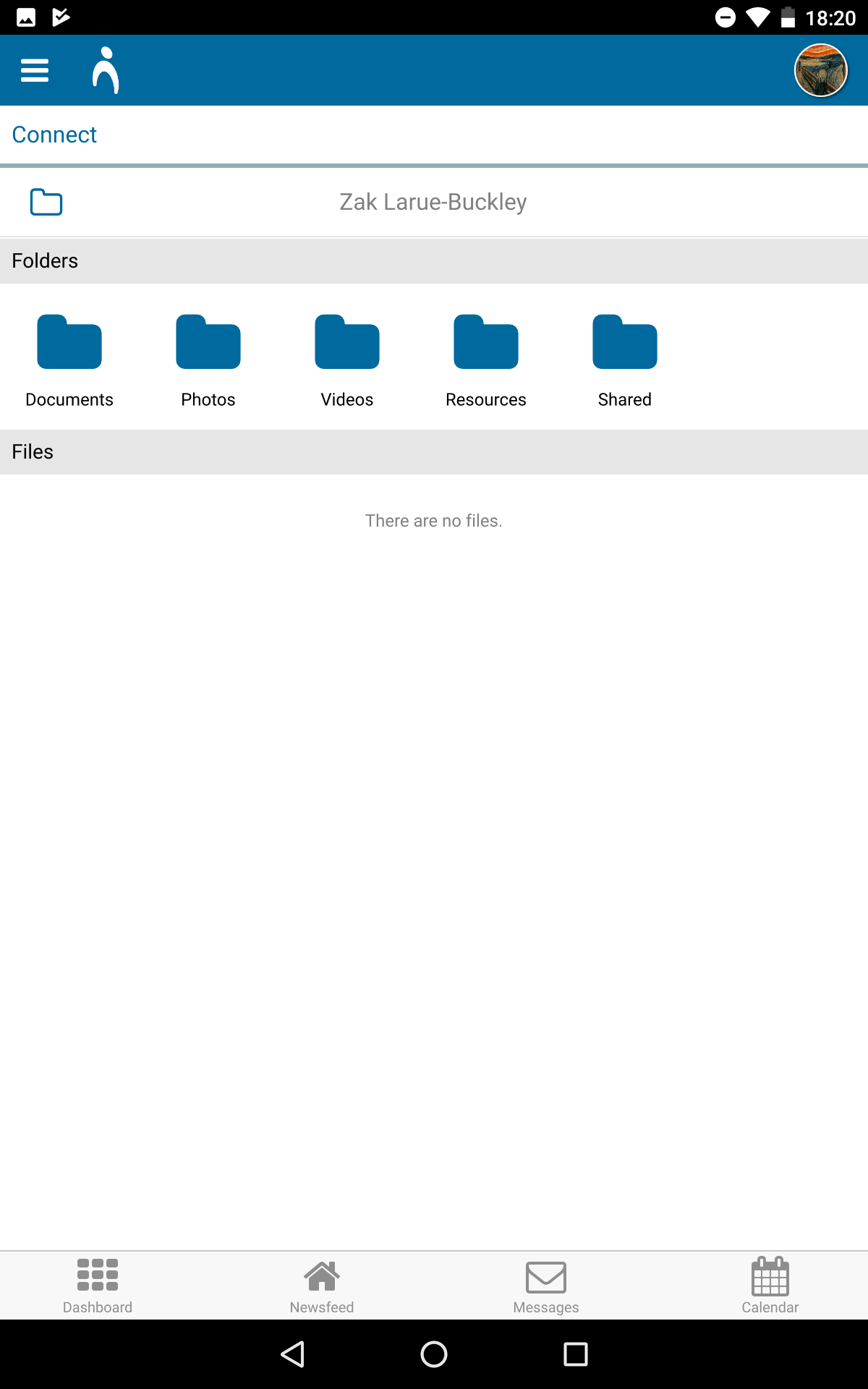Open the Documents folder
This screenshot has width=868, height=1389.
69,361
